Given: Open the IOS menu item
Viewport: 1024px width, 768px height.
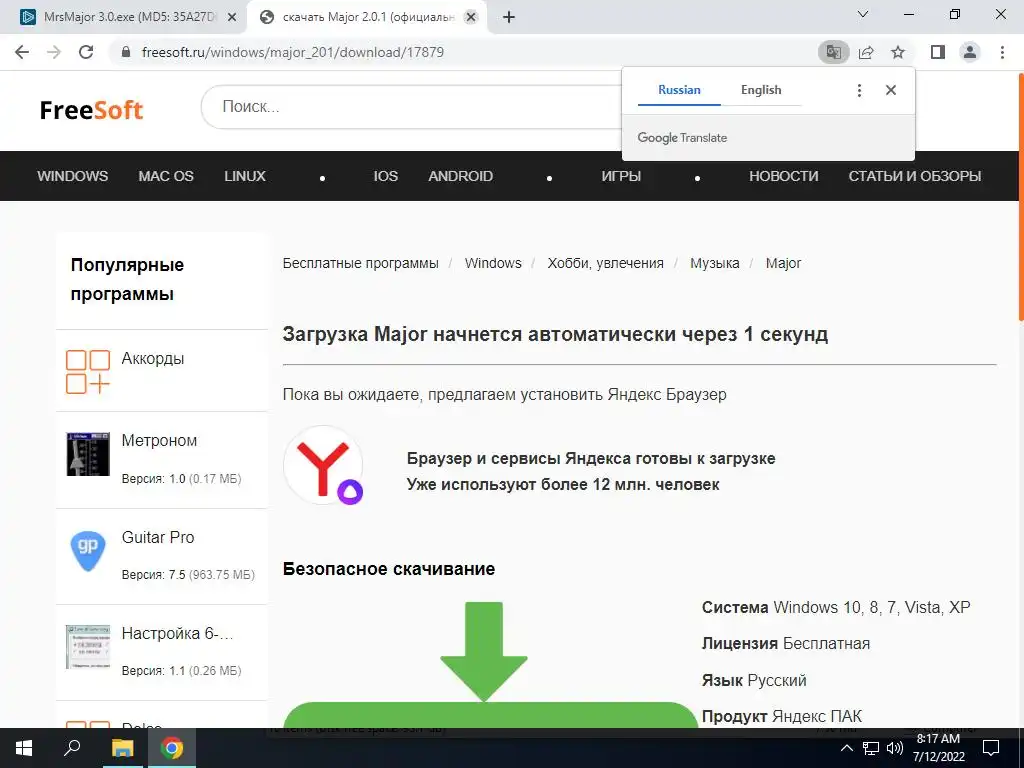Looking at the screenshot, I should 385,176.
